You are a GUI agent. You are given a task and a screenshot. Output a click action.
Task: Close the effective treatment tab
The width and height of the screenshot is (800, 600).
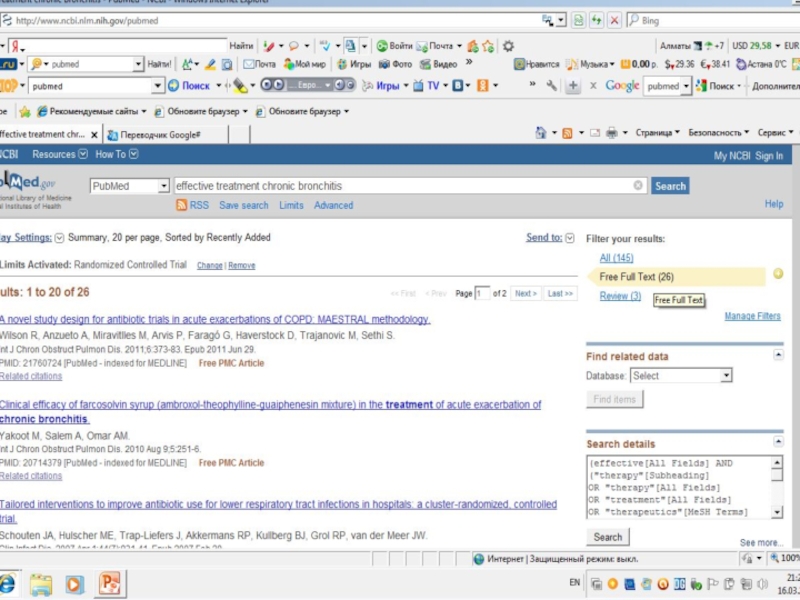point(94,135)
